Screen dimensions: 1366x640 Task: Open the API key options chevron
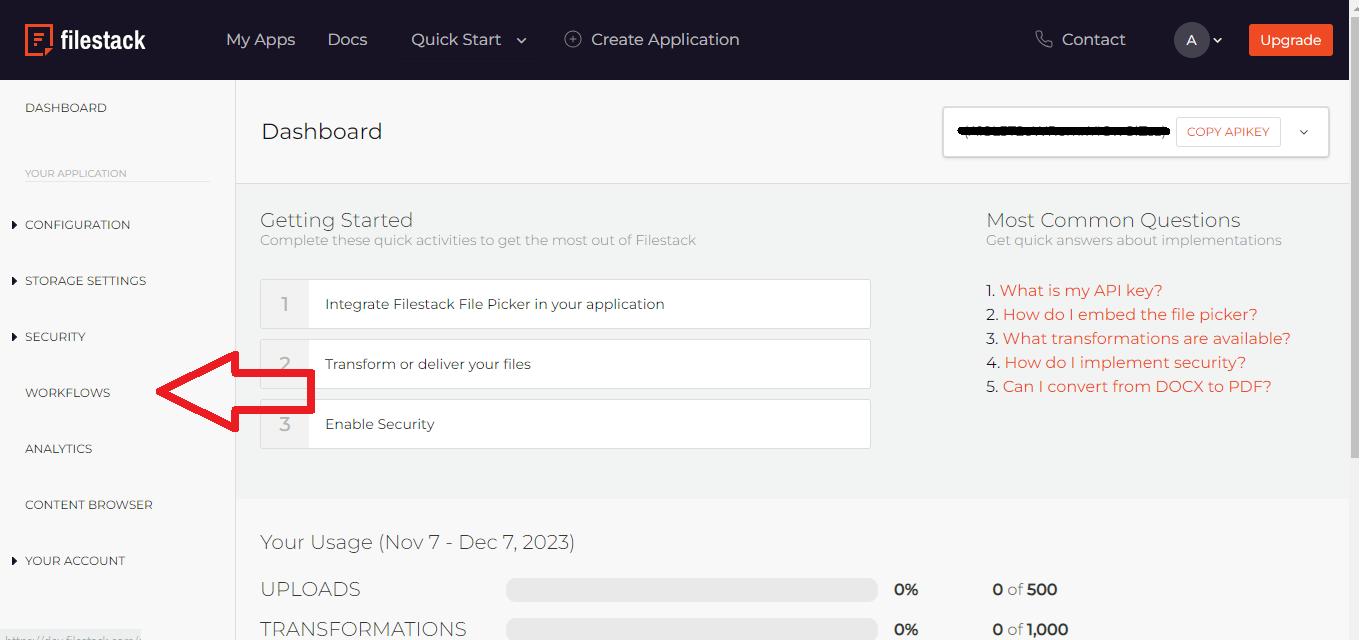pyautogui.click(x=1303, y=131)
